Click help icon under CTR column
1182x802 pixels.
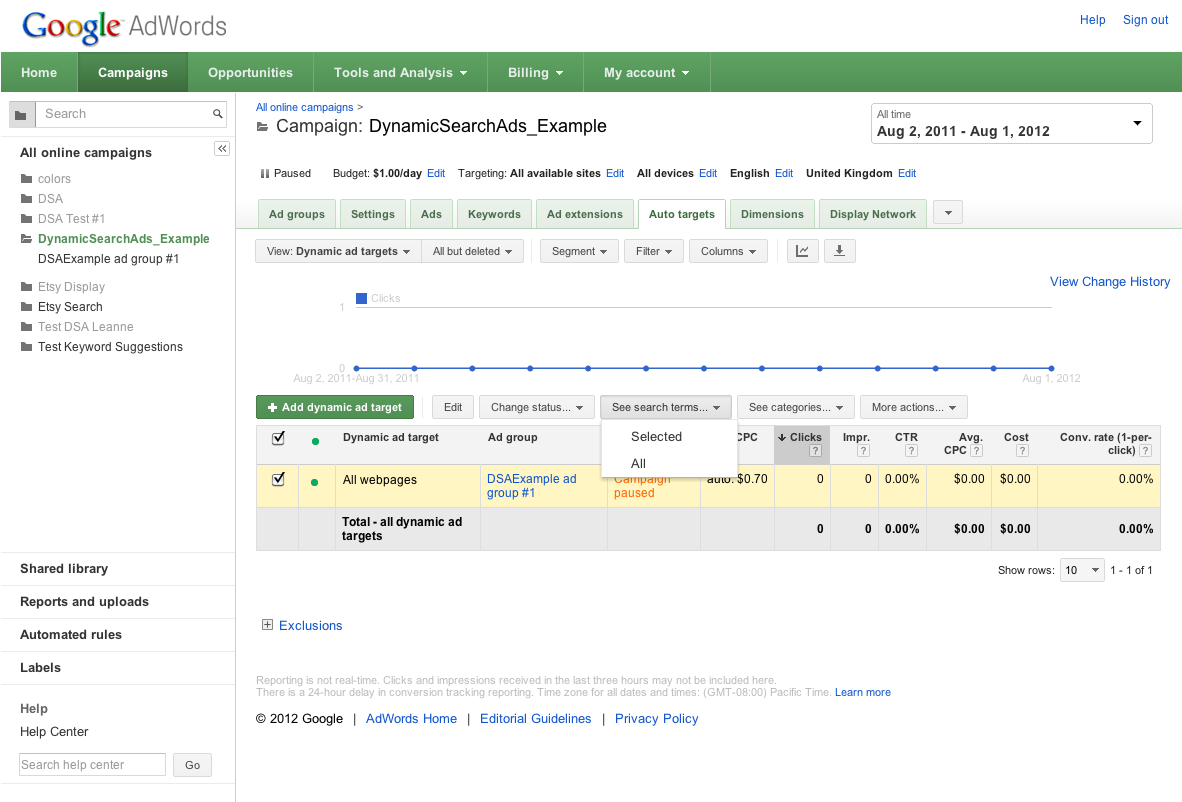(x=911, y=451)
